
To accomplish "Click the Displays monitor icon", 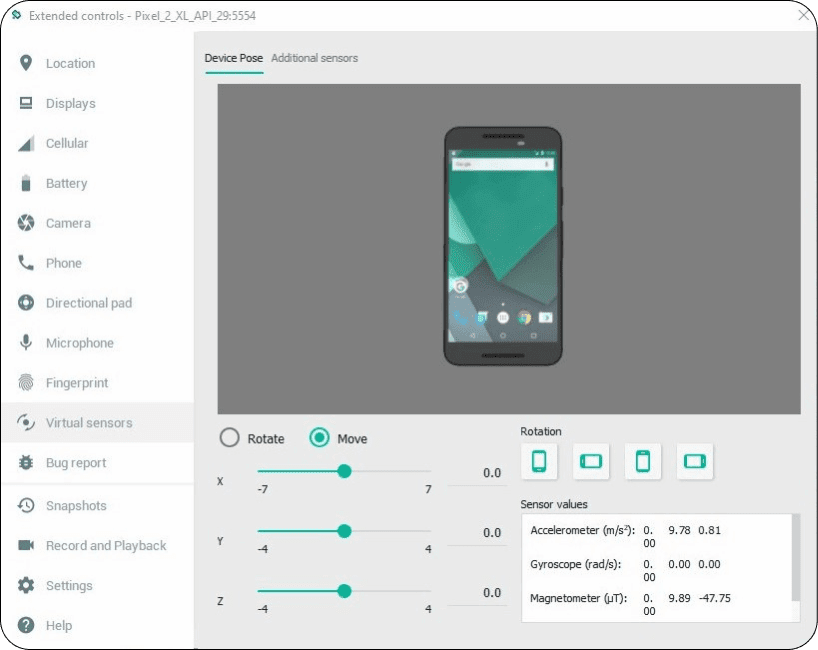I will (26, 103).
